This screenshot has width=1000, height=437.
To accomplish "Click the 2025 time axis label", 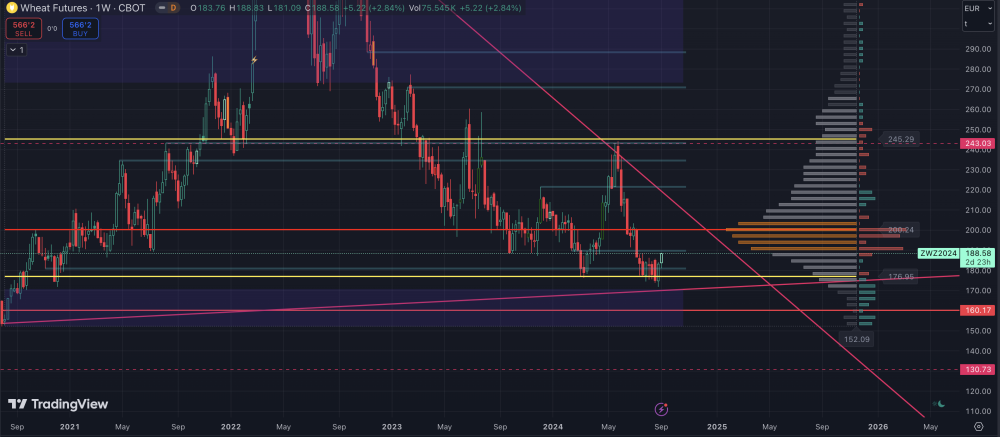I will coord(717,426).
